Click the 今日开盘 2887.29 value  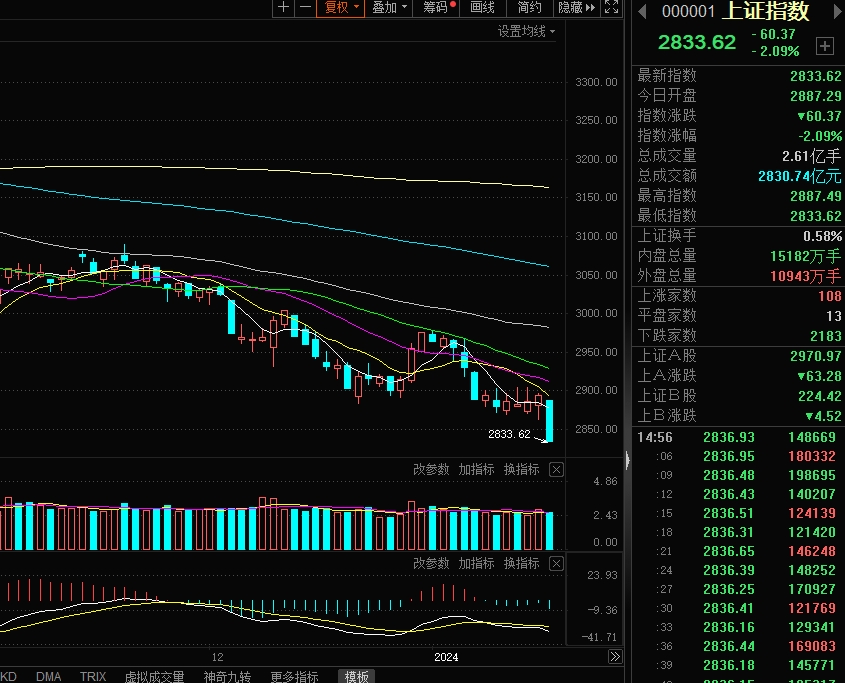click(x=815, y=96)
